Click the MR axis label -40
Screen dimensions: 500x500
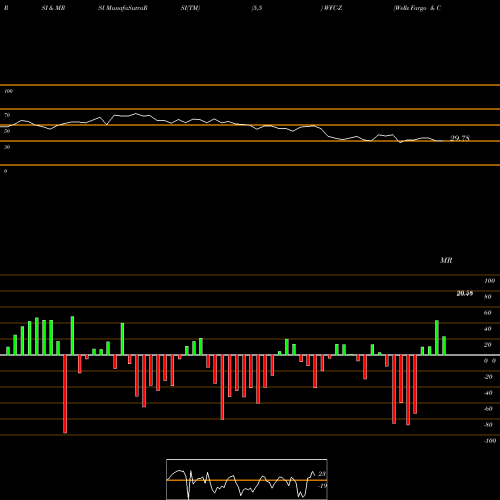point(488,393)
